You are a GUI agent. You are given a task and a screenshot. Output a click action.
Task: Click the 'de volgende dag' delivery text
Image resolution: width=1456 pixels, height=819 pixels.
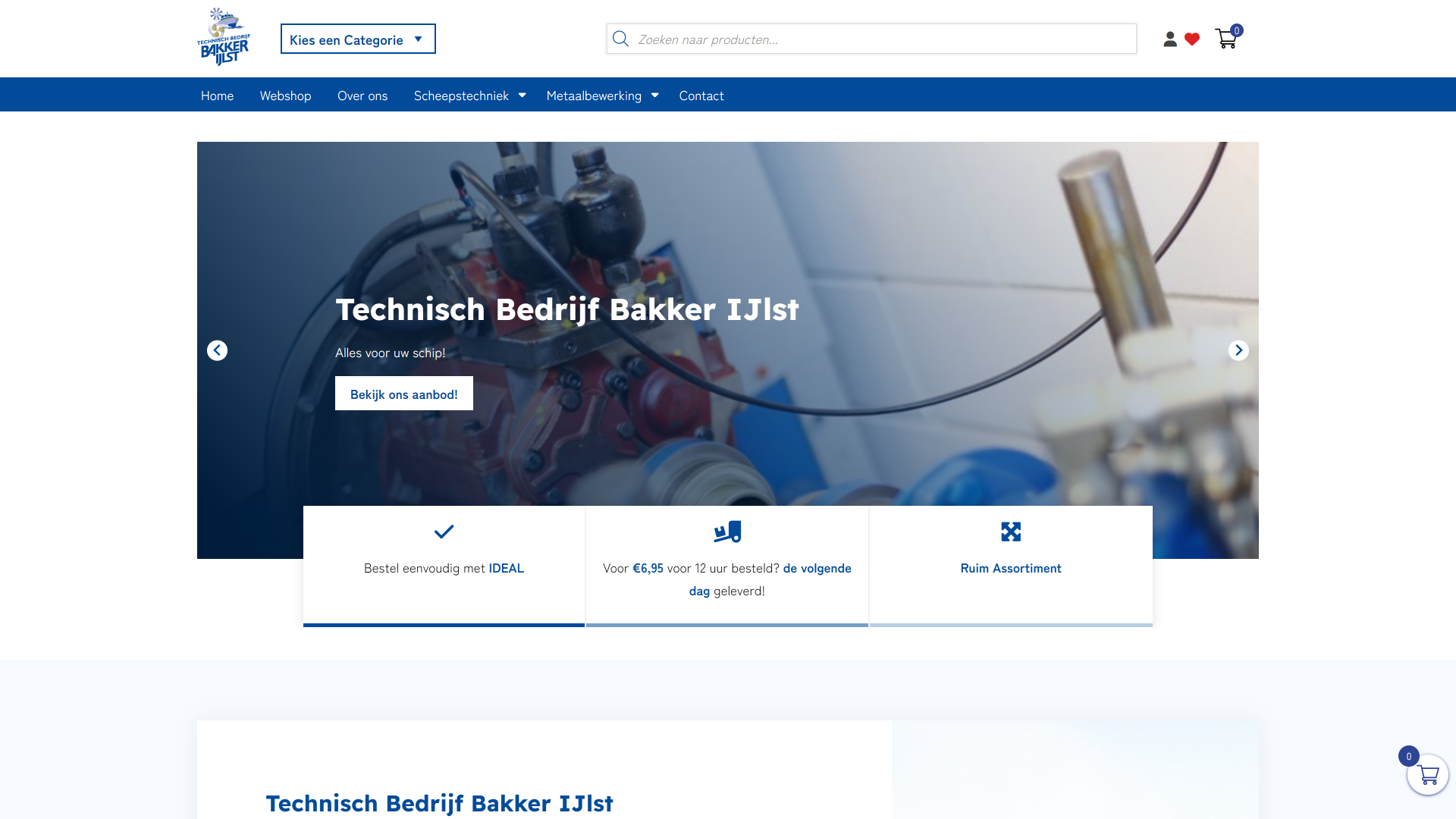(770, 579)
